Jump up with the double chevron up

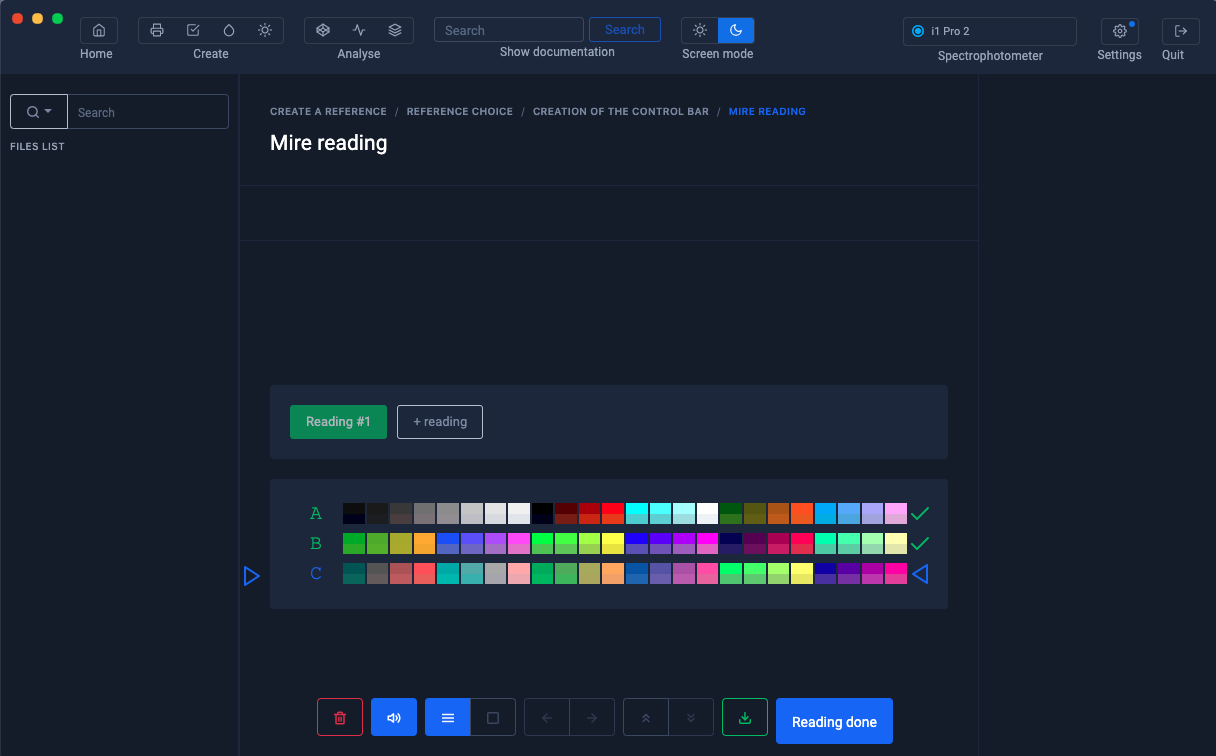tap(646, 718)
